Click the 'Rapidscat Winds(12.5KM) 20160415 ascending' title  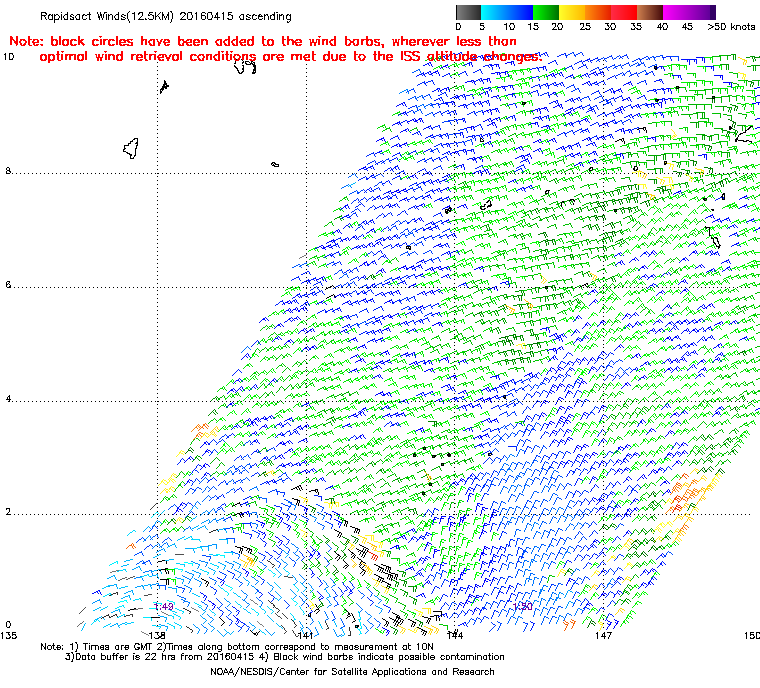tap(166, 16)
